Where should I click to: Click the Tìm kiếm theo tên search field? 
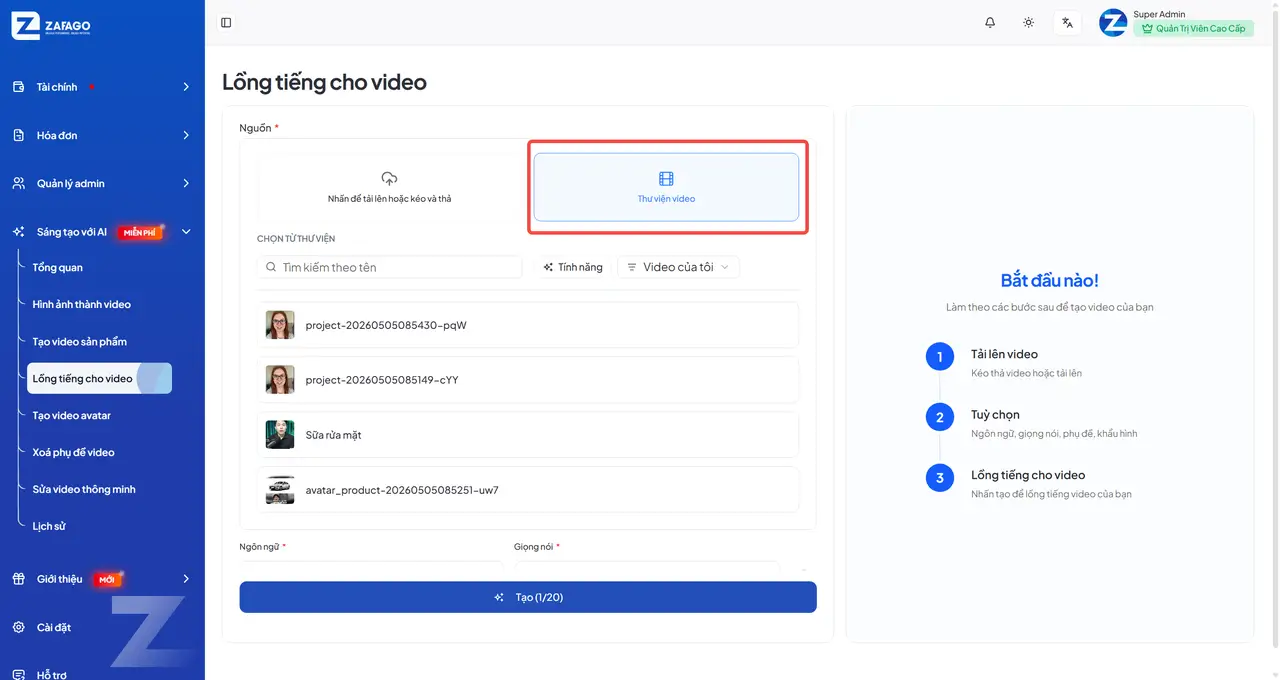click(x=390, y=267)
